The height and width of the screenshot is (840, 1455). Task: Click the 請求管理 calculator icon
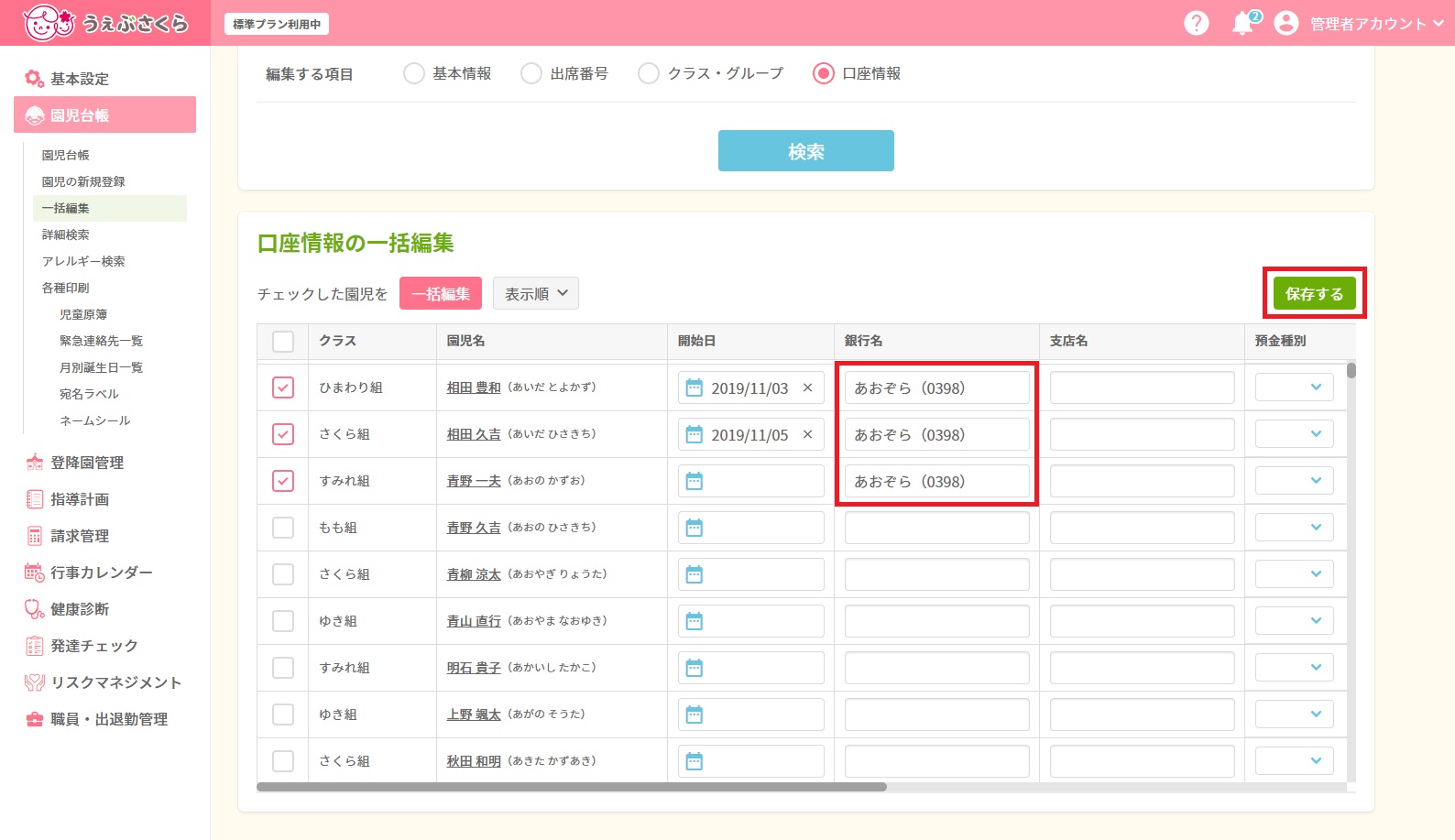pos(34,536)
